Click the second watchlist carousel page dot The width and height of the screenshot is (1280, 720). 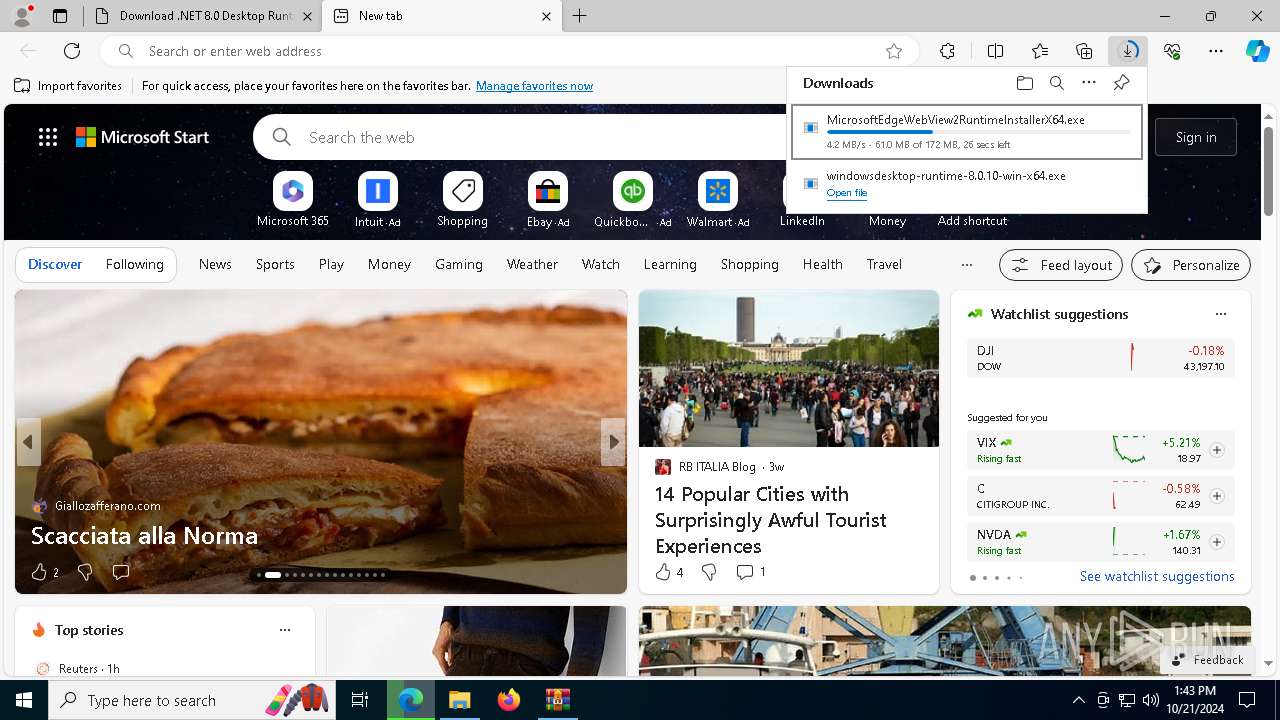click(985, 578)
